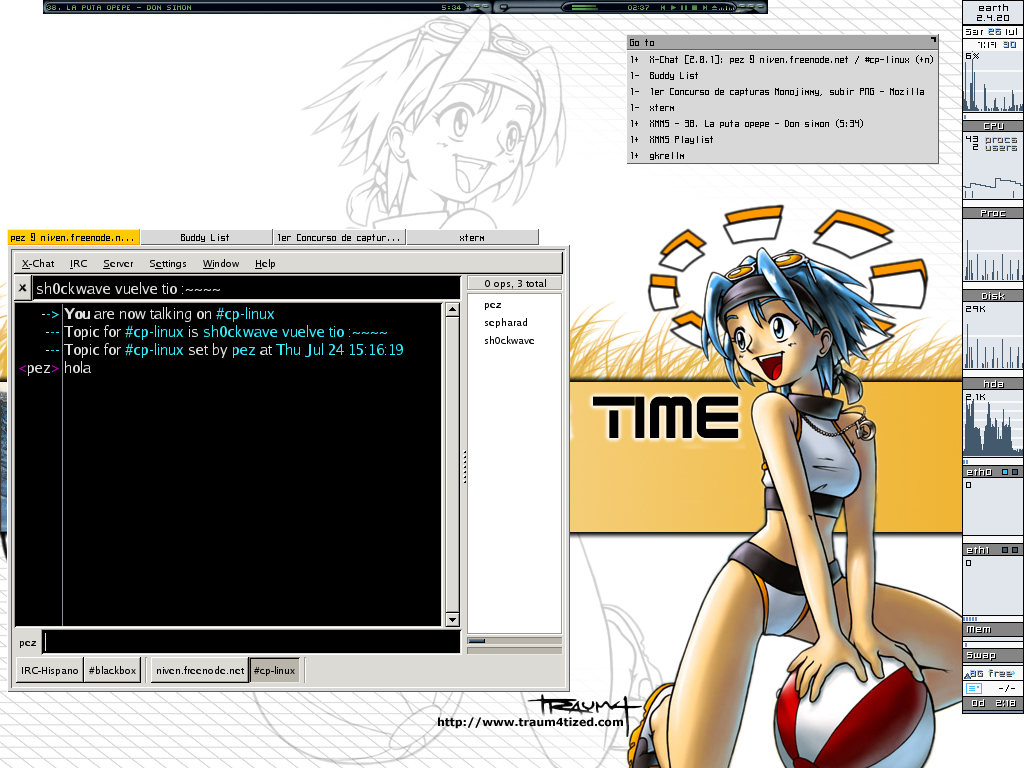Switch to the 1er Concurso de captur... tab
Screen dimensions: 1024x768
pos(340,237)
